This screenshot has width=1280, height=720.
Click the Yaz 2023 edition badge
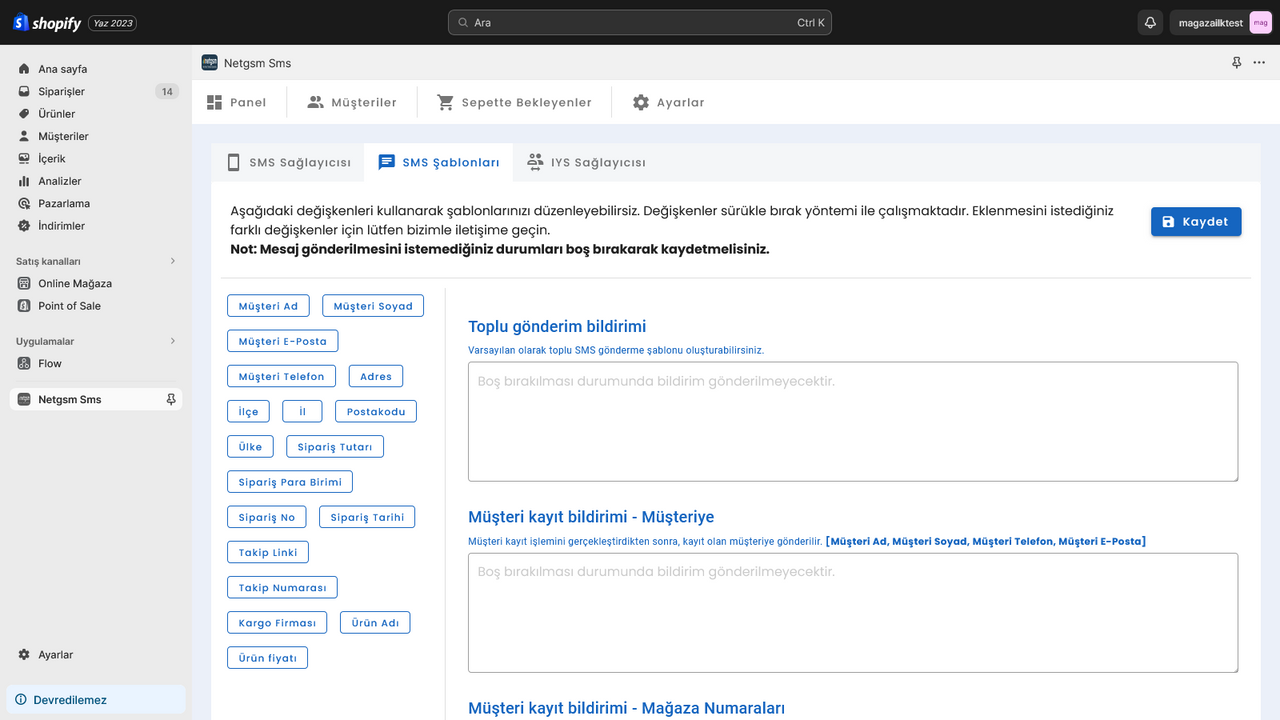pyautogui.click(x=113, y=22)
